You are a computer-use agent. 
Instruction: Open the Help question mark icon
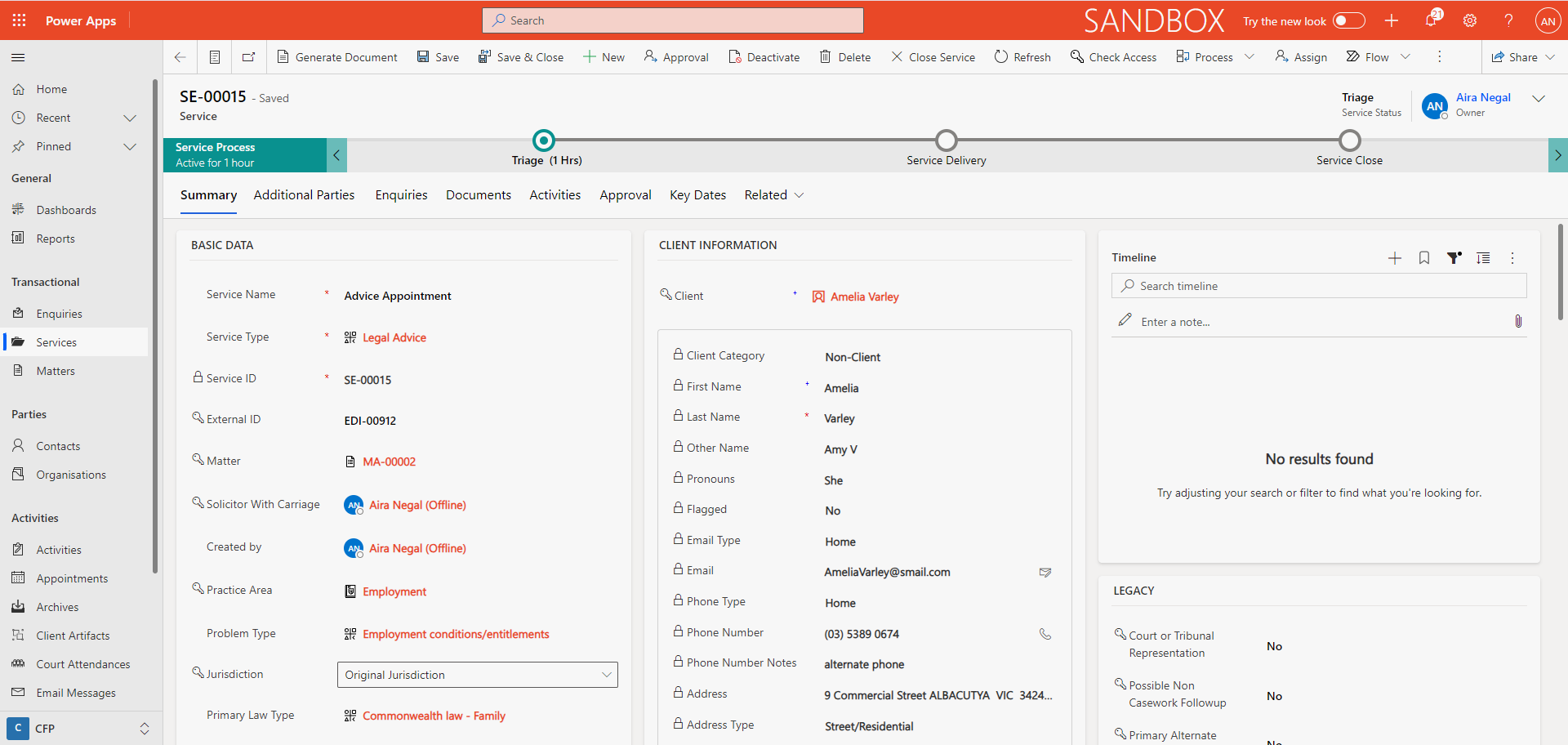pos(1508,20)
